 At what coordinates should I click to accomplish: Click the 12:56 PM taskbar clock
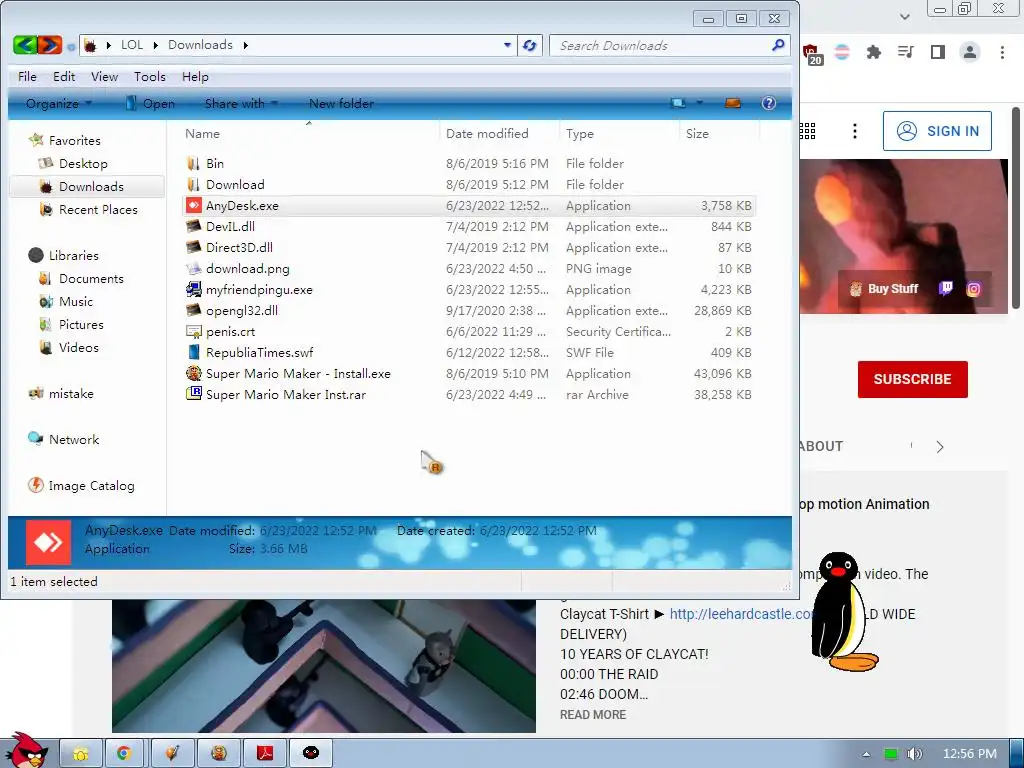(x=970, y=754)
